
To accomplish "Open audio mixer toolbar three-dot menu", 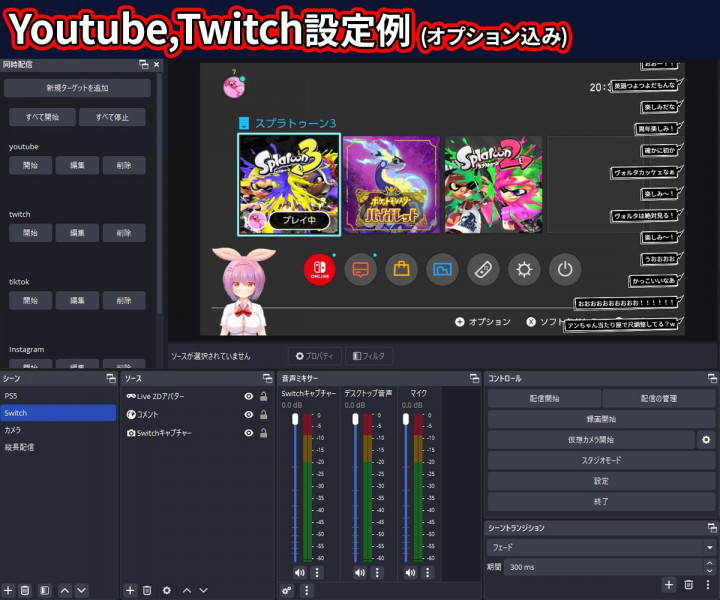I will (307, 590).
